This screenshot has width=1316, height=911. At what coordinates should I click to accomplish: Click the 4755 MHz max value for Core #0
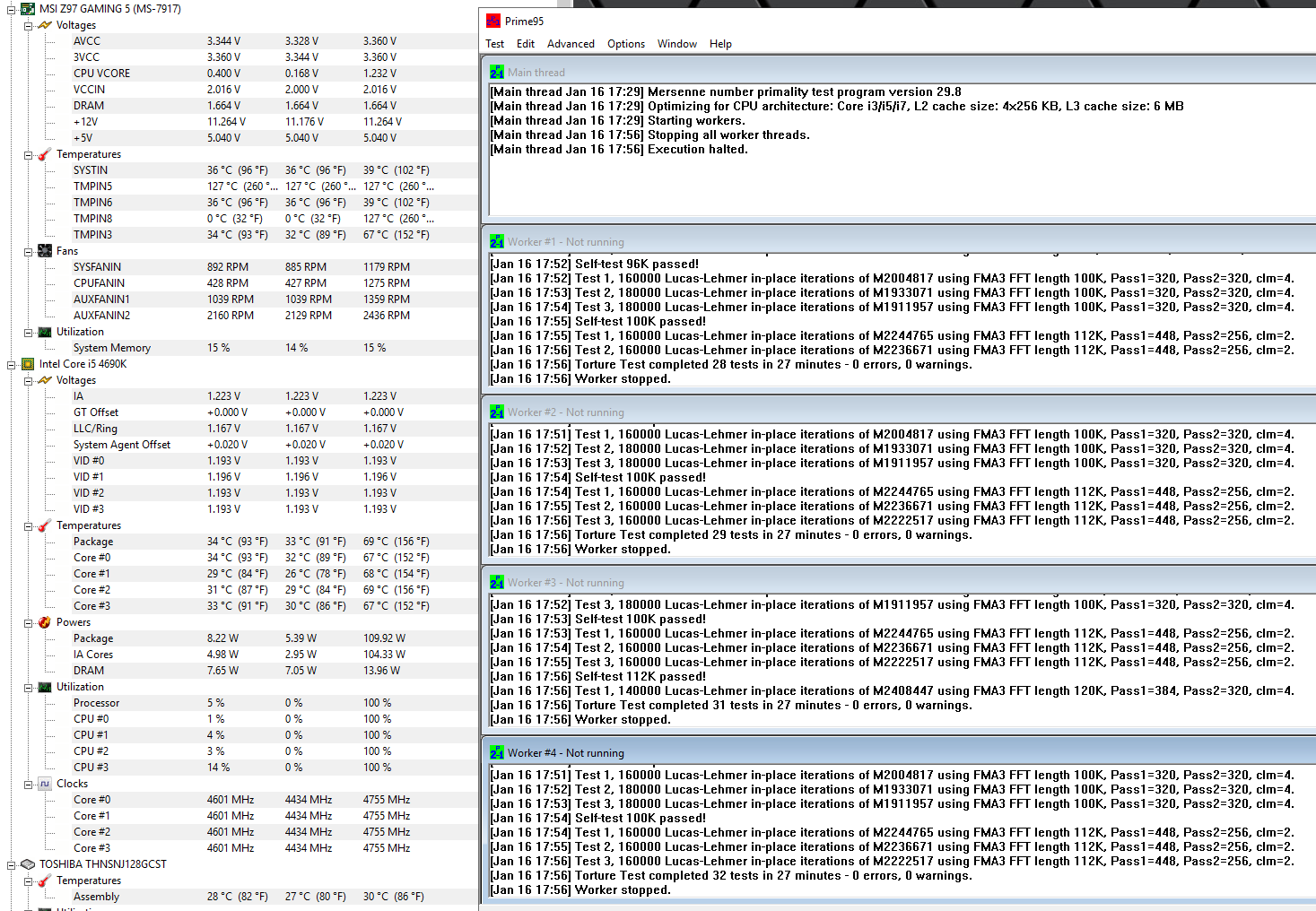click(387, 800)
